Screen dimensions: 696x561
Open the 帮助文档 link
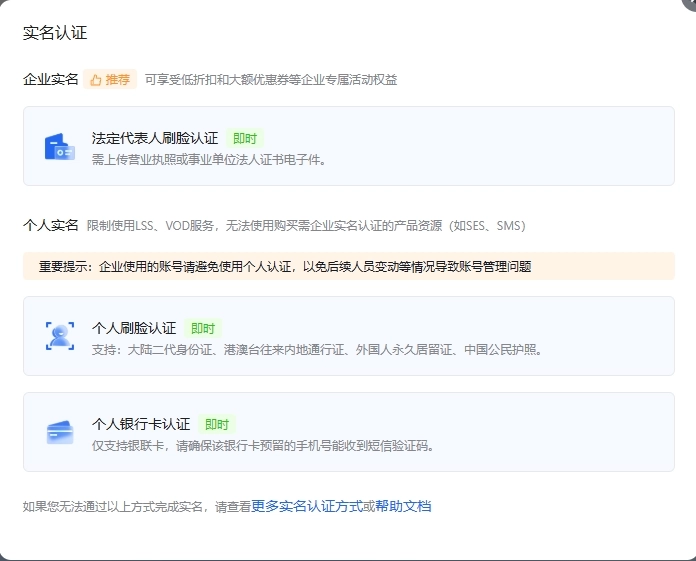click(403, 506)
